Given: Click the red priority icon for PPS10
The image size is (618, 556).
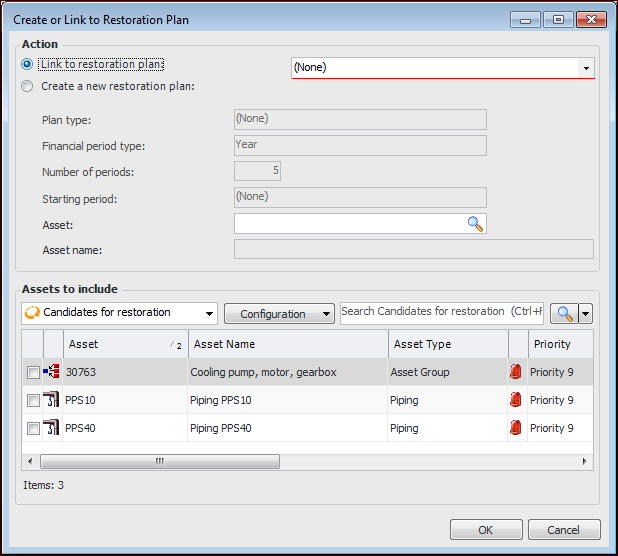Looking at the screenshot, I should [516, 400].
